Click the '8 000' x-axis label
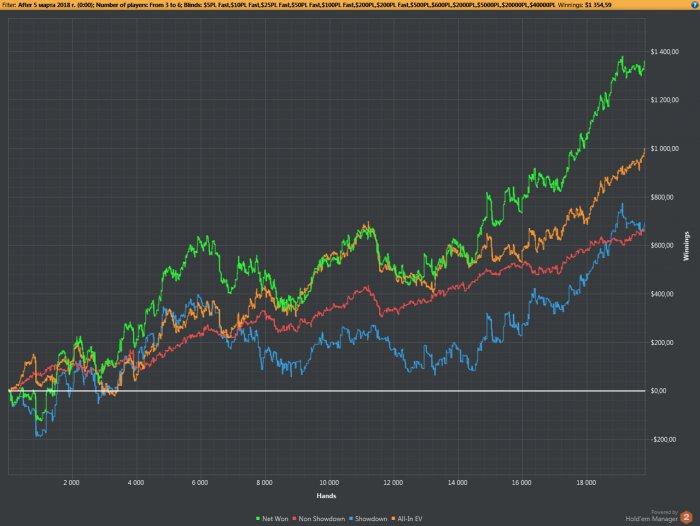Viewport: 700px width, 526px height. pos(264,483)
